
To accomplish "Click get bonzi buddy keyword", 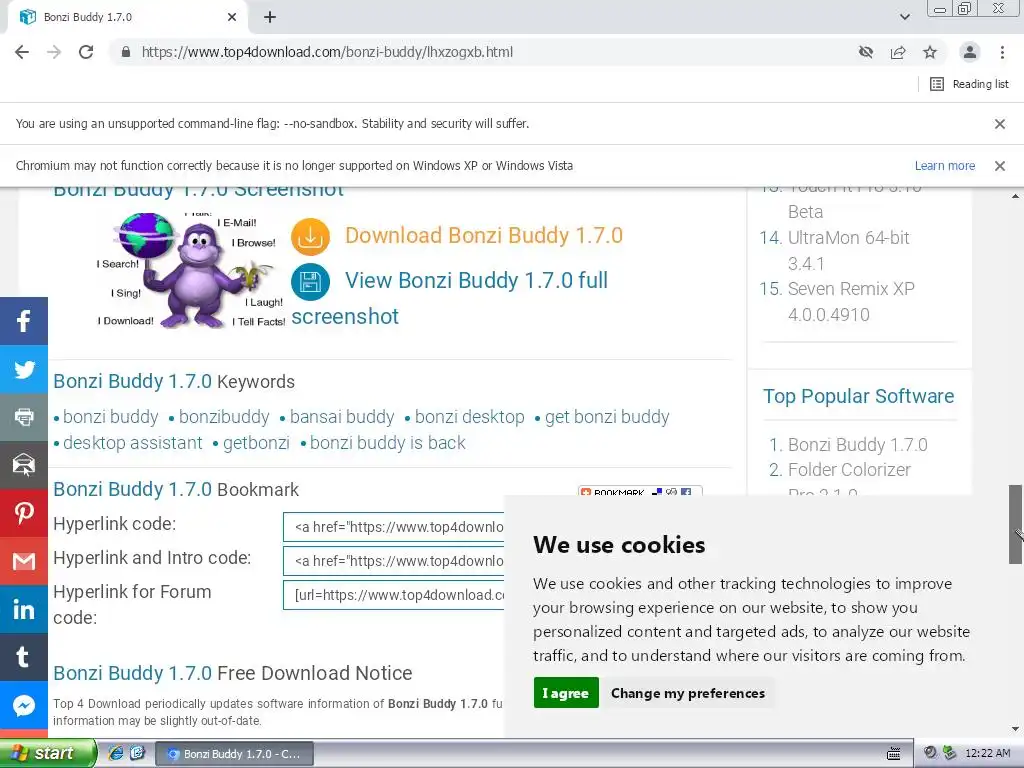I will pyautogui.click(x=607, y=417).
